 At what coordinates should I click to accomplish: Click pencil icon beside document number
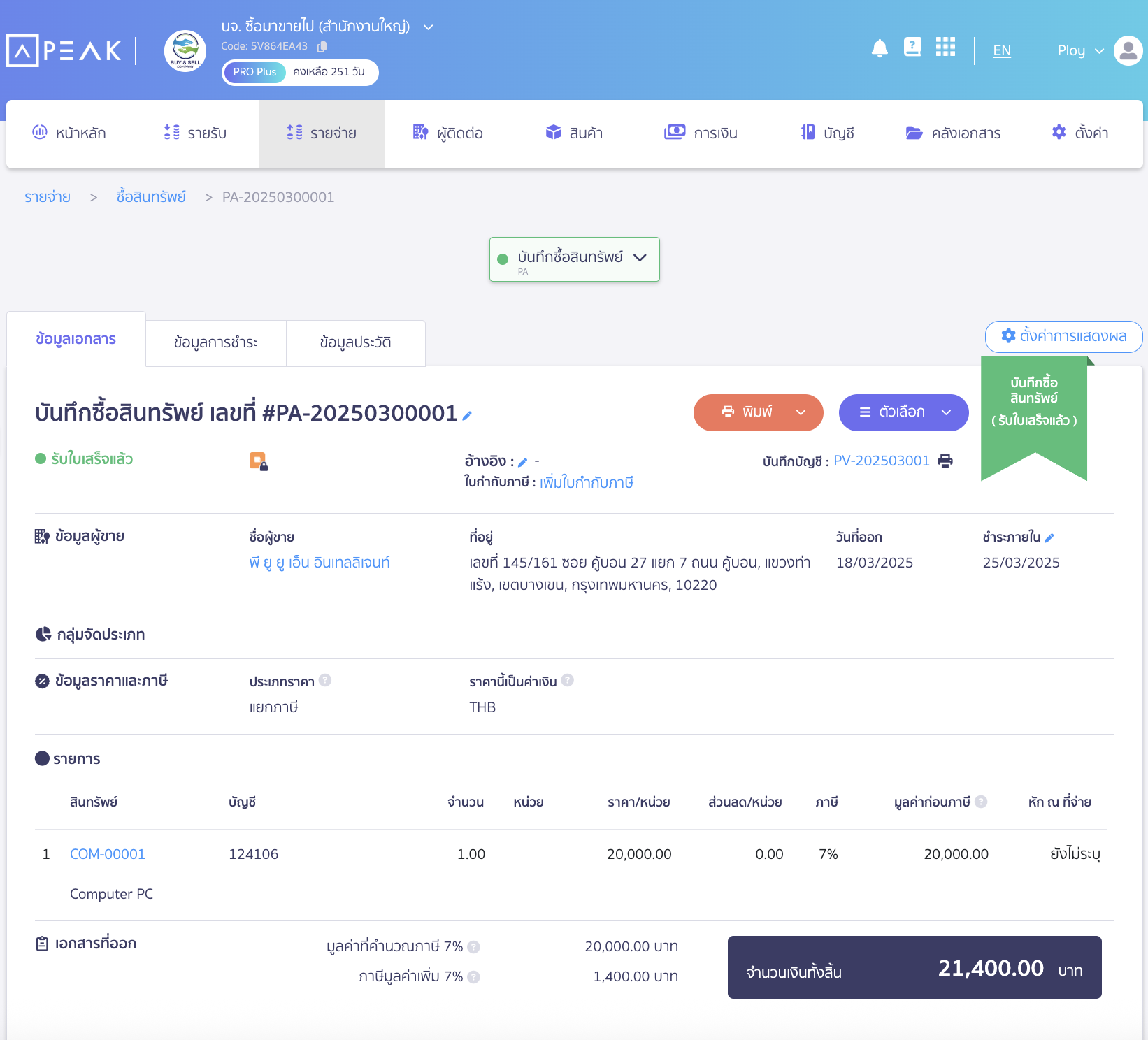[x=467, y=416]
